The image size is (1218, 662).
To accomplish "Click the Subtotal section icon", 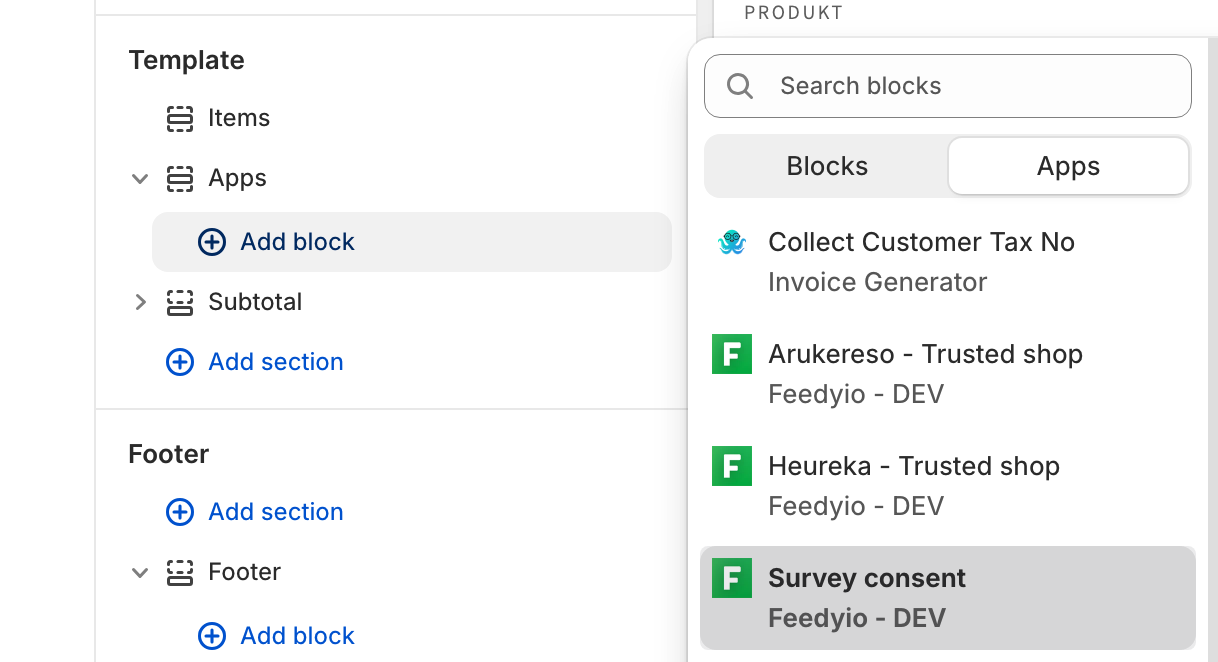I will coord(180,303).
